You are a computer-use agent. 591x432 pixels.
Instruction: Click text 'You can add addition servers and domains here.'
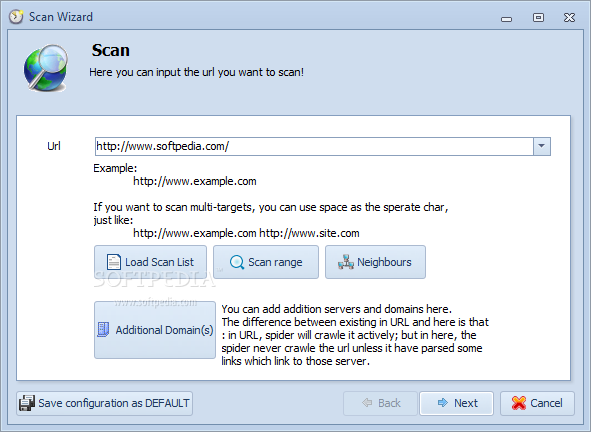[x=336, y=309]
